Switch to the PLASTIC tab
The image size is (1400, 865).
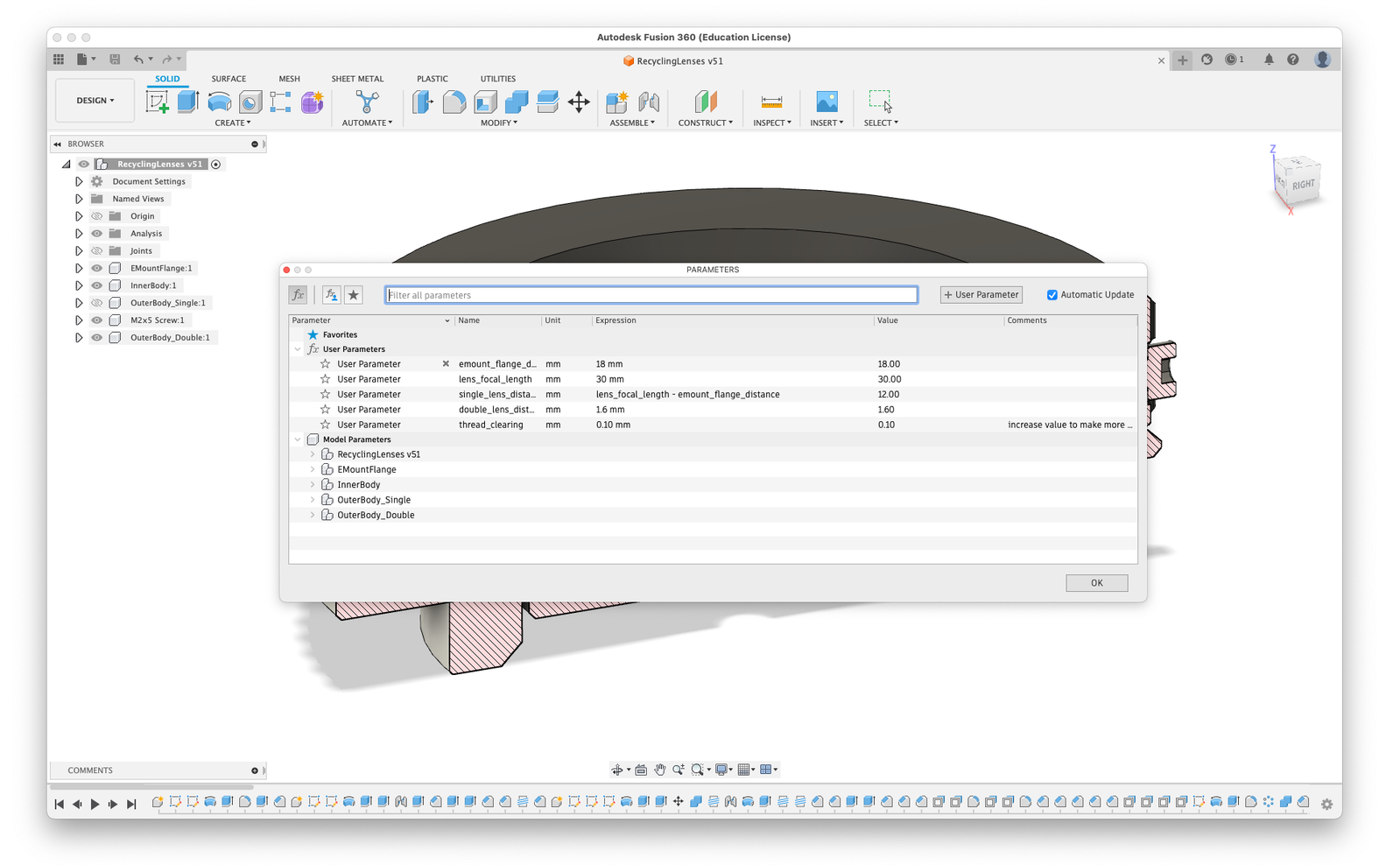tap(433, 79)
